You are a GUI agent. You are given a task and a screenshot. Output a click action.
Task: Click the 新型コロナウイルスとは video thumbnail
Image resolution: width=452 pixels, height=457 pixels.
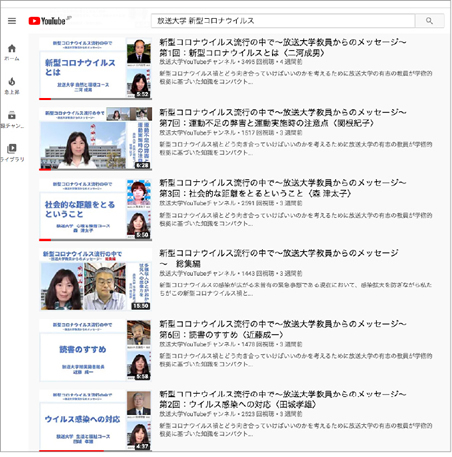95,68
